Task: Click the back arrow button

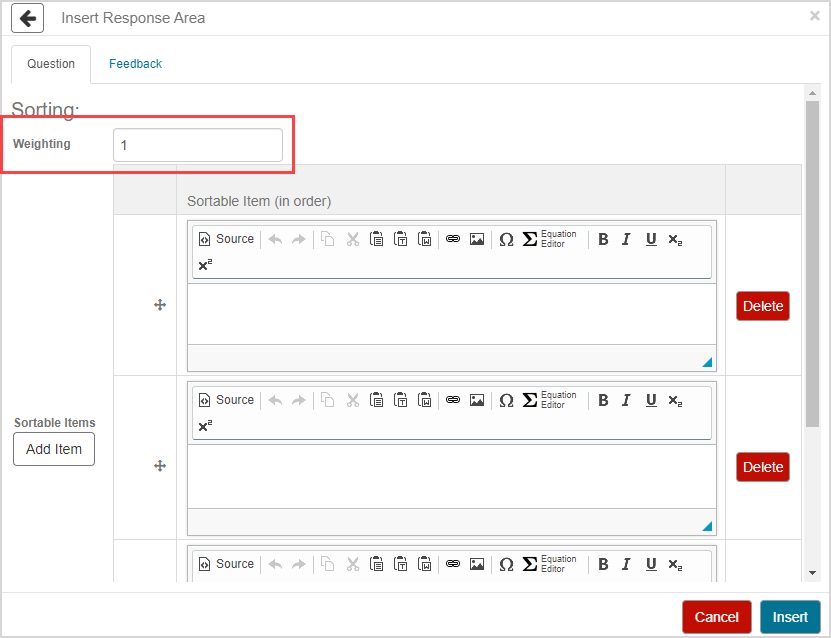Action: click(x=28, y=18)
